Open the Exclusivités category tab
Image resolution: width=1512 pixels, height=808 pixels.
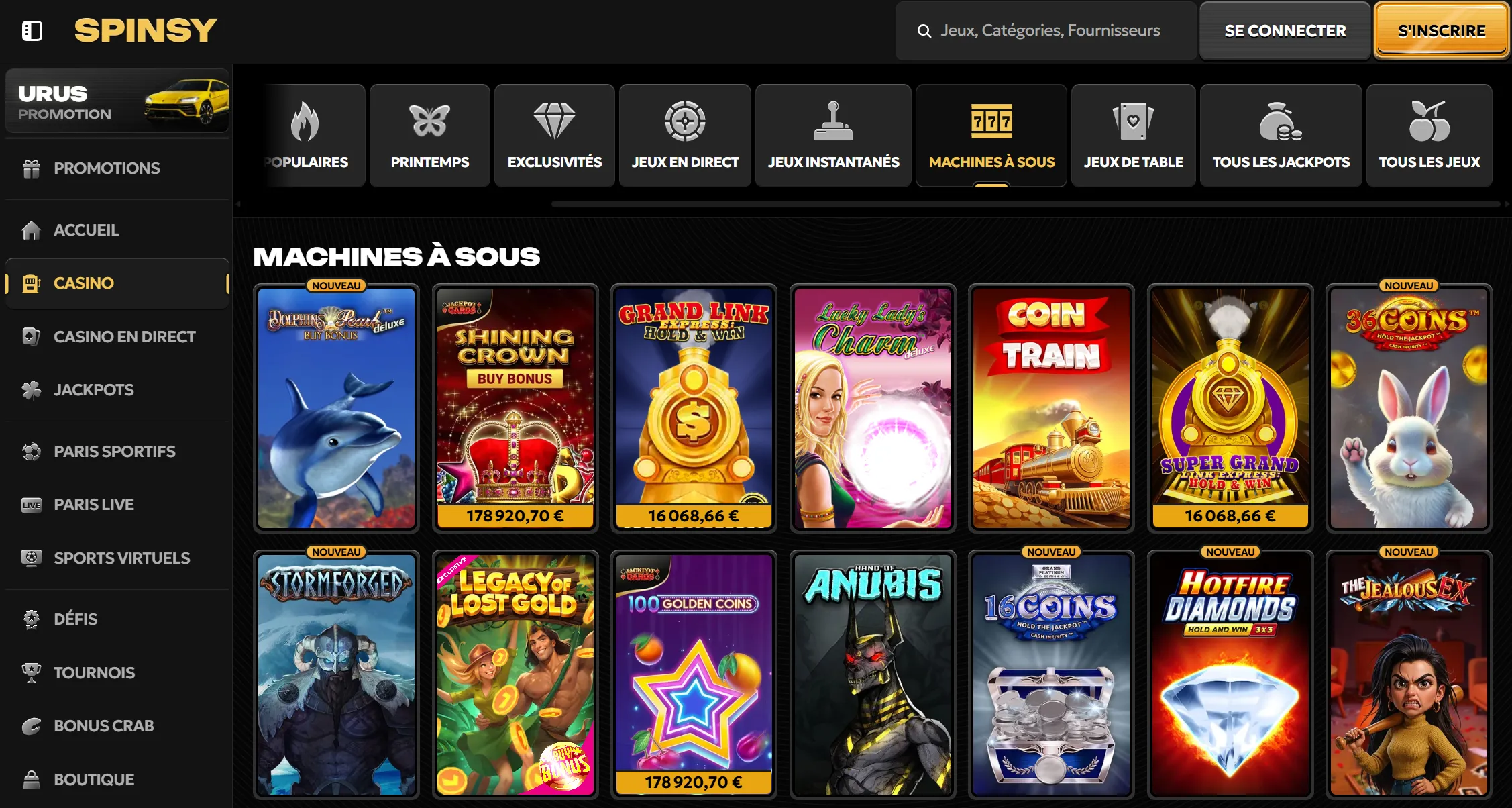pyautogui.click(x=555, y=136)
